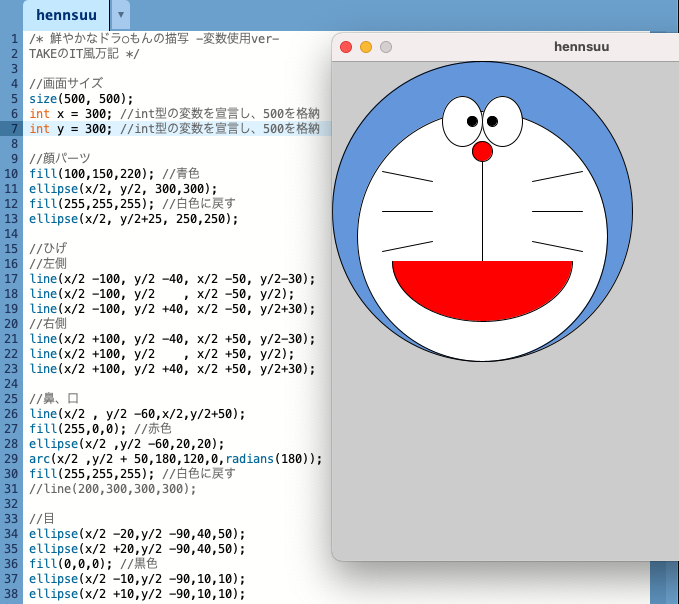Select the highlighted 'int y = 300;' line
This screenshot has height=604, width=679.
174,129
